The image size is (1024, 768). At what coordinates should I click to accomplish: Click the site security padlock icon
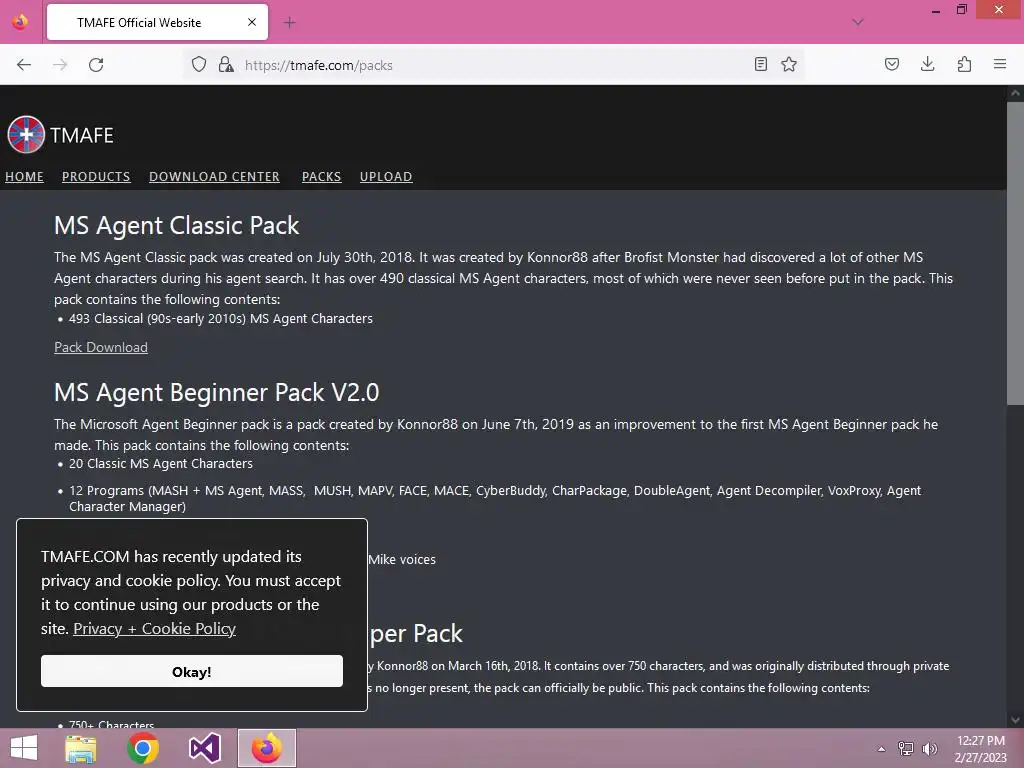coord(226,64)
